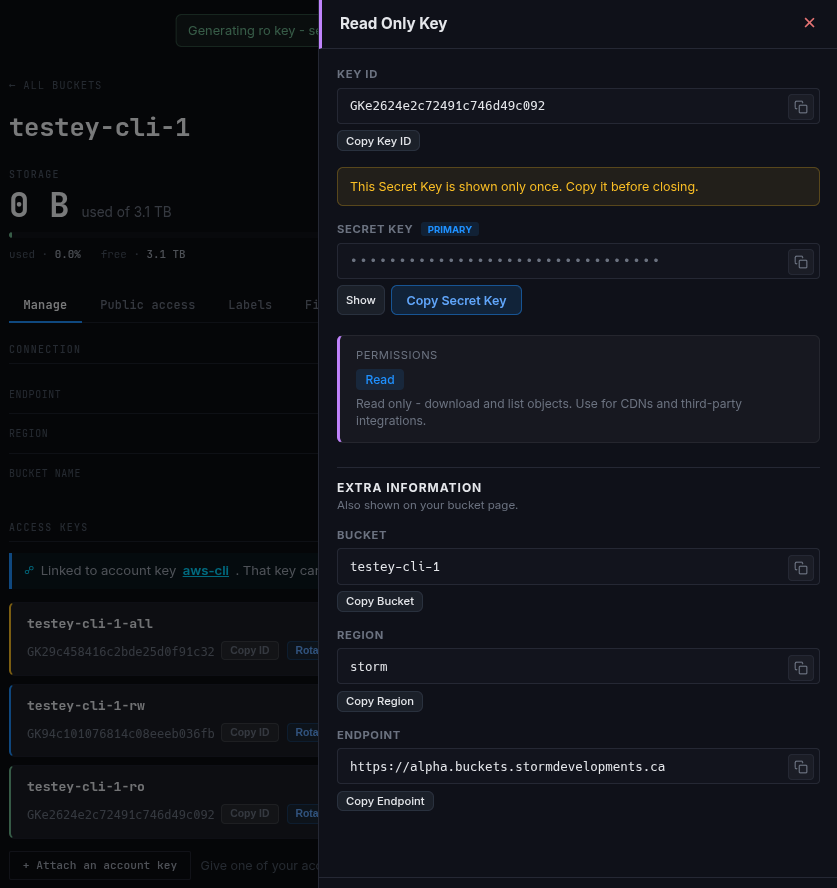Click the testey-cli-1-all key name
The width and height of the screenshot is (837, 888).
89,624
